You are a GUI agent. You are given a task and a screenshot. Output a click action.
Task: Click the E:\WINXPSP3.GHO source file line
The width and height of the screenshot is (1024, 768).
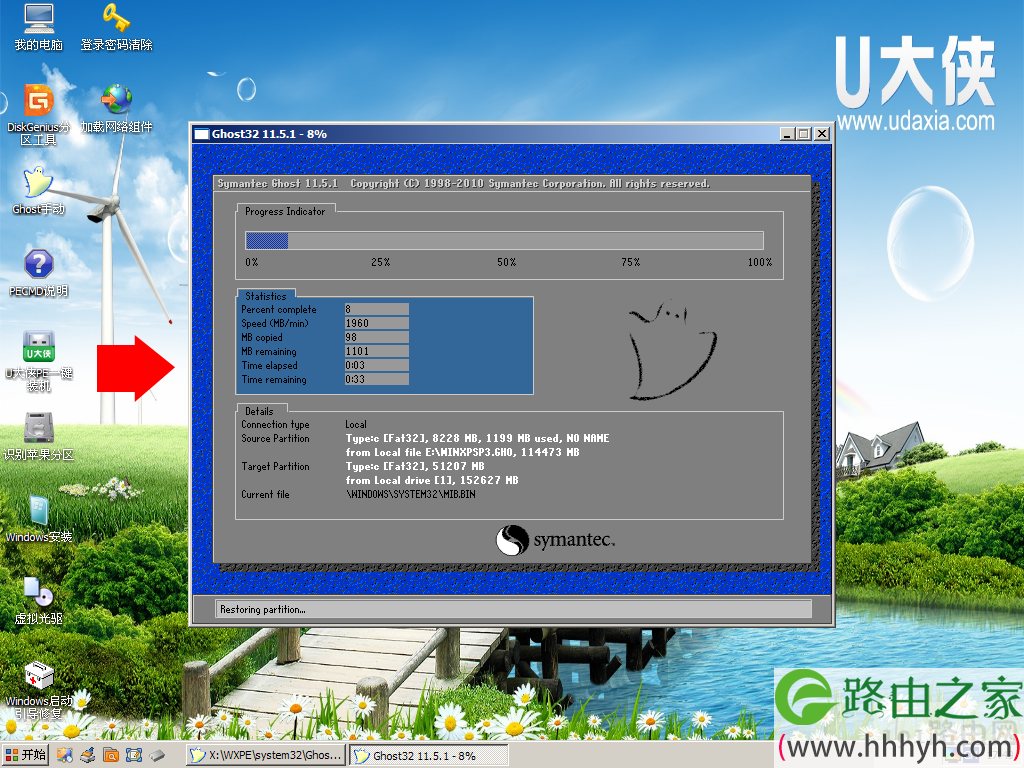tap(462, 452)
